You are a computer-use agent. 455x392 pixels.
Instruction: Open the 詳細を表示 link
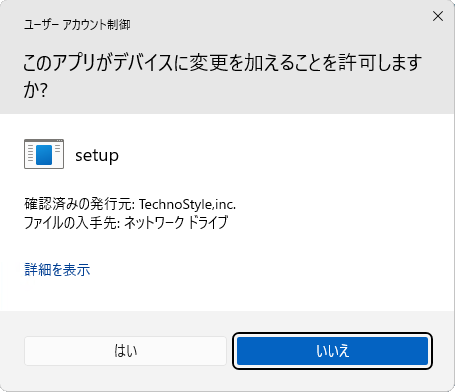(x=57, y=269)
